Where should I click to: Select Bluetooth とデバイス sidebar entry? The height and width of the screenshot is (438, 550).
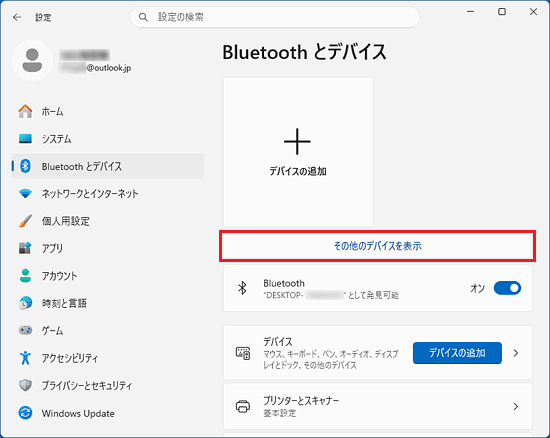(108, 166)
